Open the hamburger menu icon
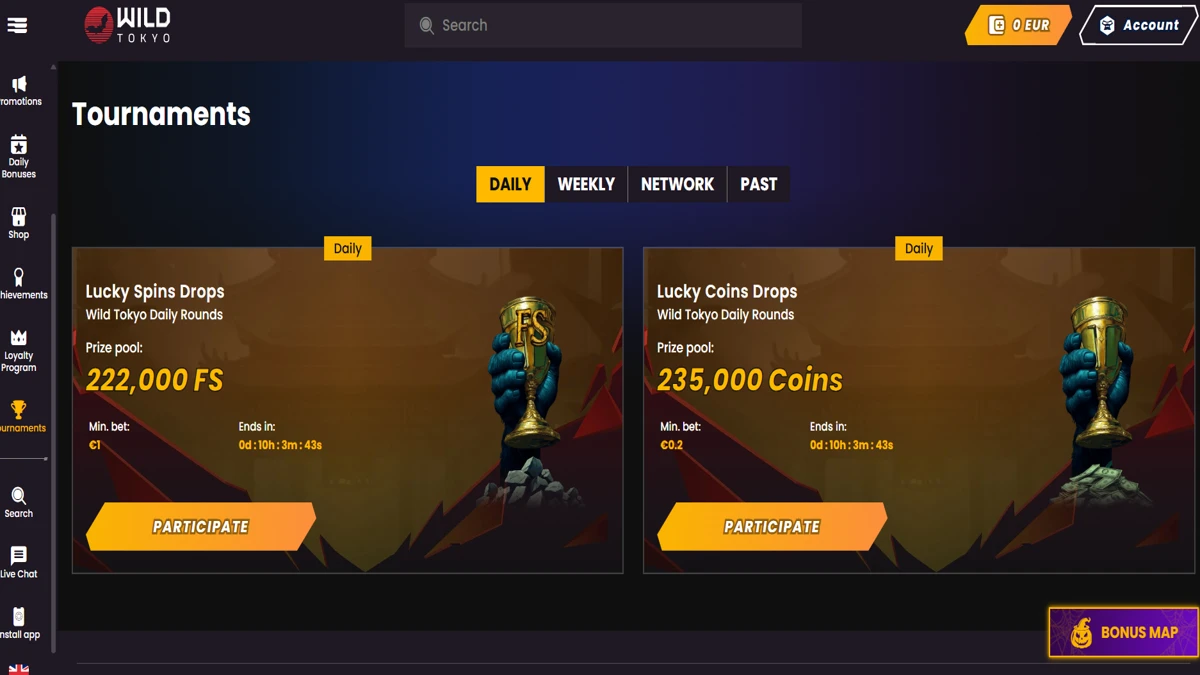This screenshot has width=1200, height=675. (x=17, y=25)
